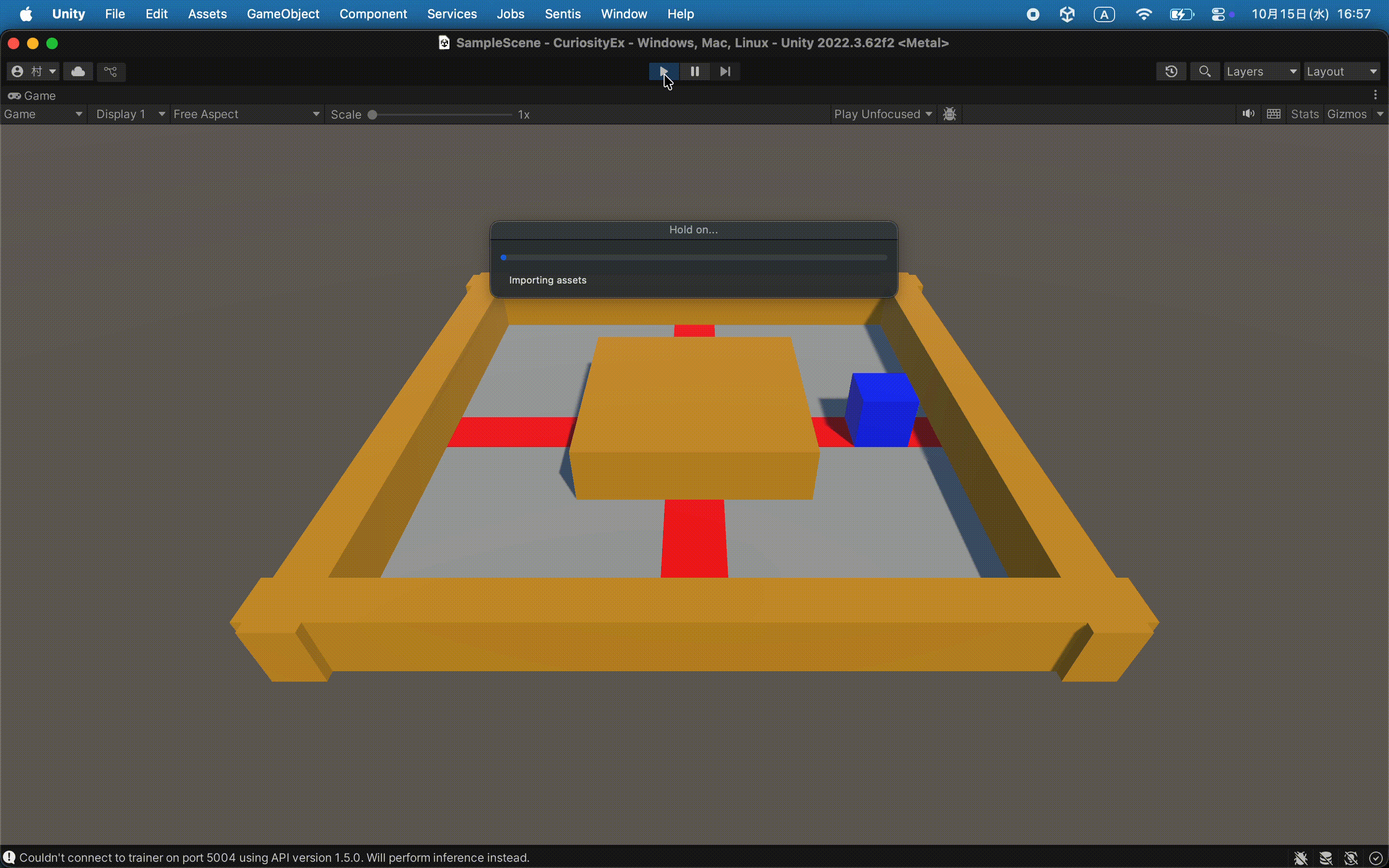1389x868 pixels.
Task: Open the version control icon button
Action: coord(111,72)
